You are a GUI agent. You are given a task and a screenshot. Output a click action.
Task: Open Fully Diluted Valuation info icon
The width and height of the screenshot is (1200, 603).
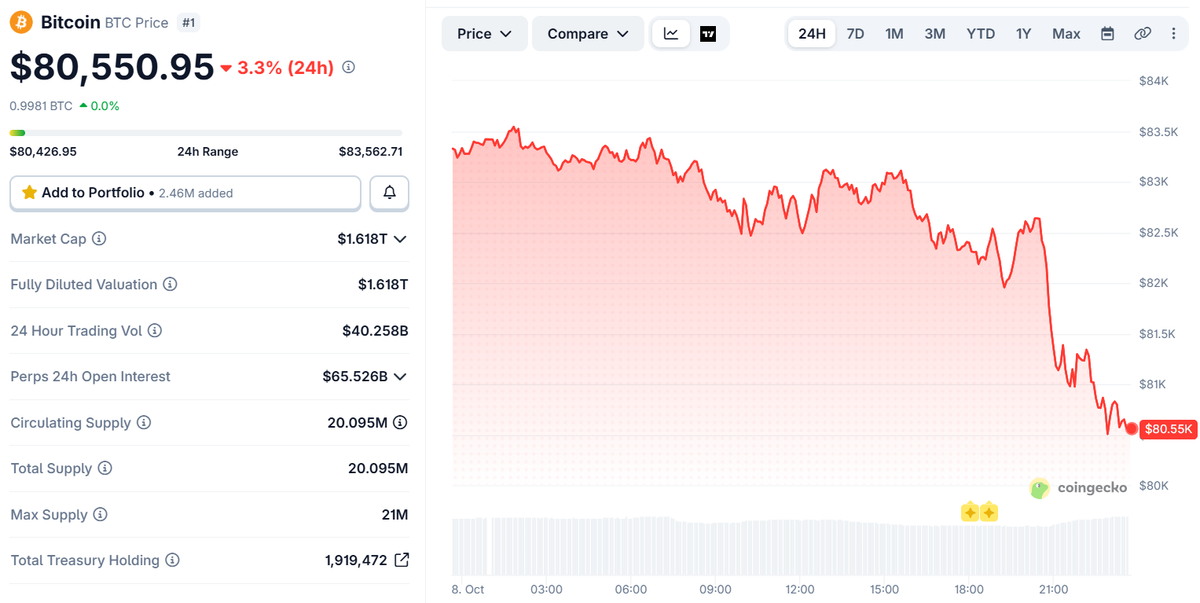click(x=170, y=285)
